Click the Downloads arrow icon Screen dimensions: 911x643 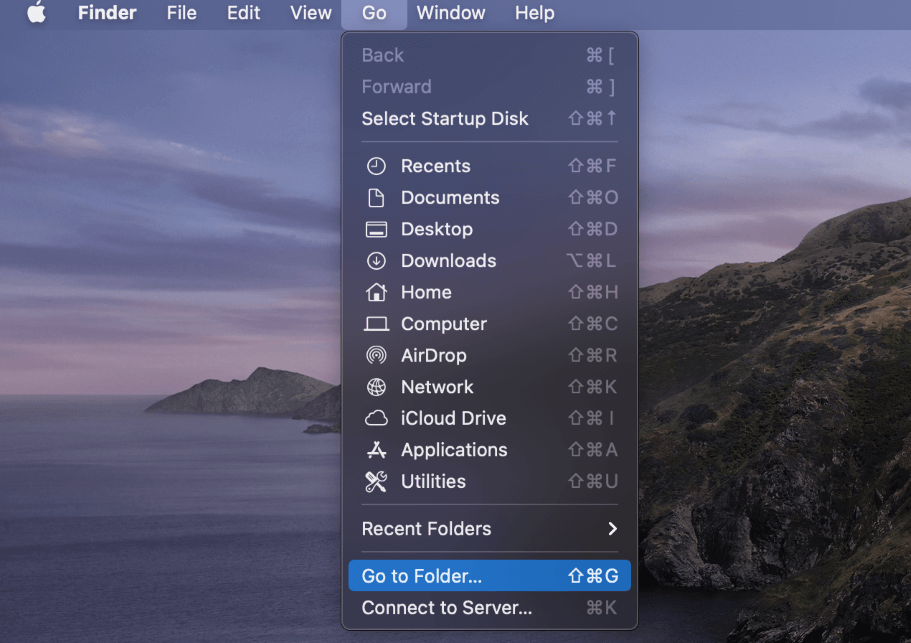tap(376, 261)
